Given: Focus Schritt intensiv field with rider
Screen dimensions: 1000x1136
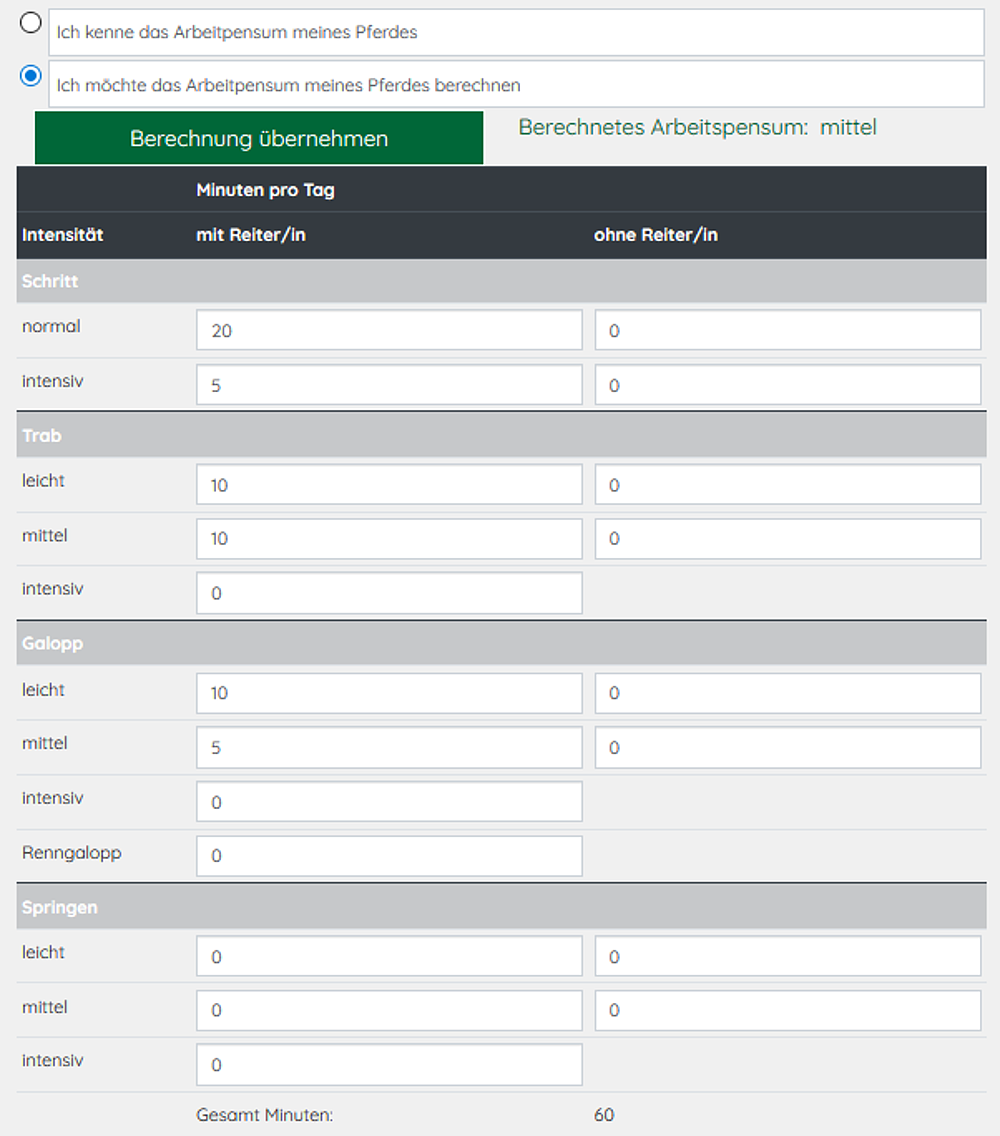Looking at the screenshot, I should 389,385.
